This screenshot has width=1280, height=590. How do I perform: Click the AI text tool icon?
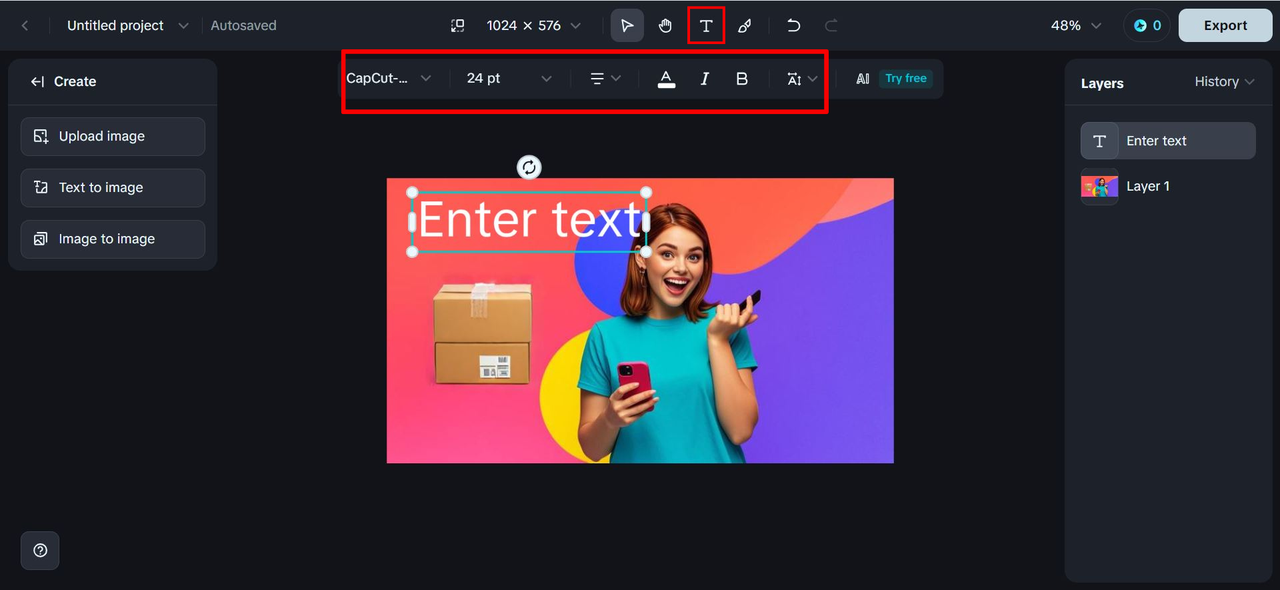tap(863, 78)
